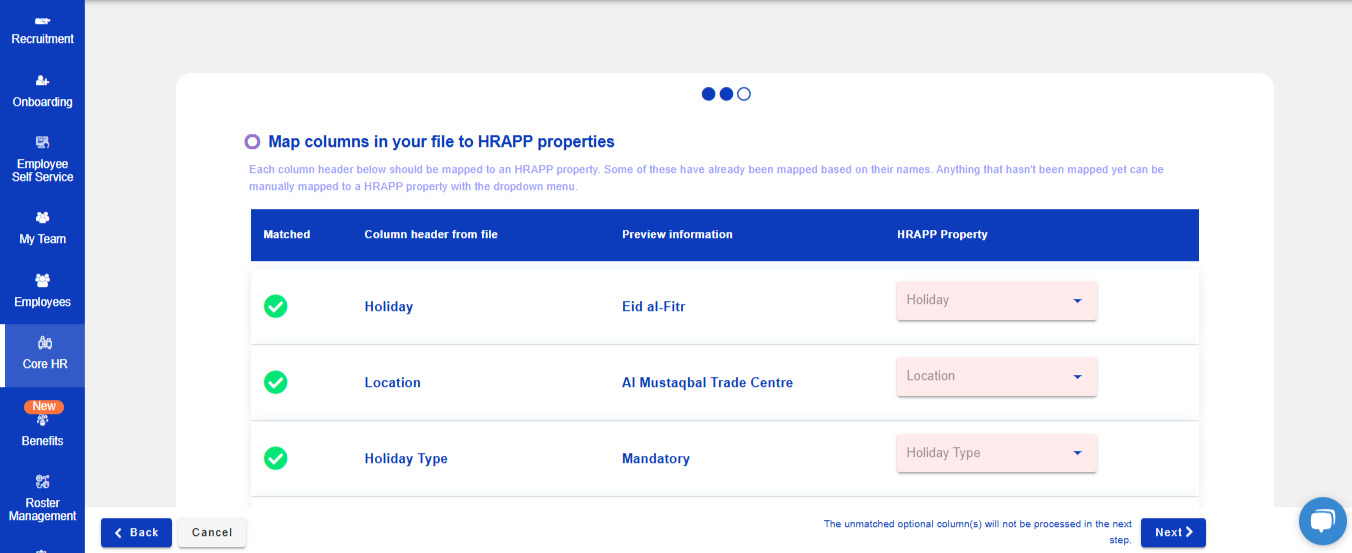Click the first step progress dot
Screen dimensions: 1352x553
(708, 94)
